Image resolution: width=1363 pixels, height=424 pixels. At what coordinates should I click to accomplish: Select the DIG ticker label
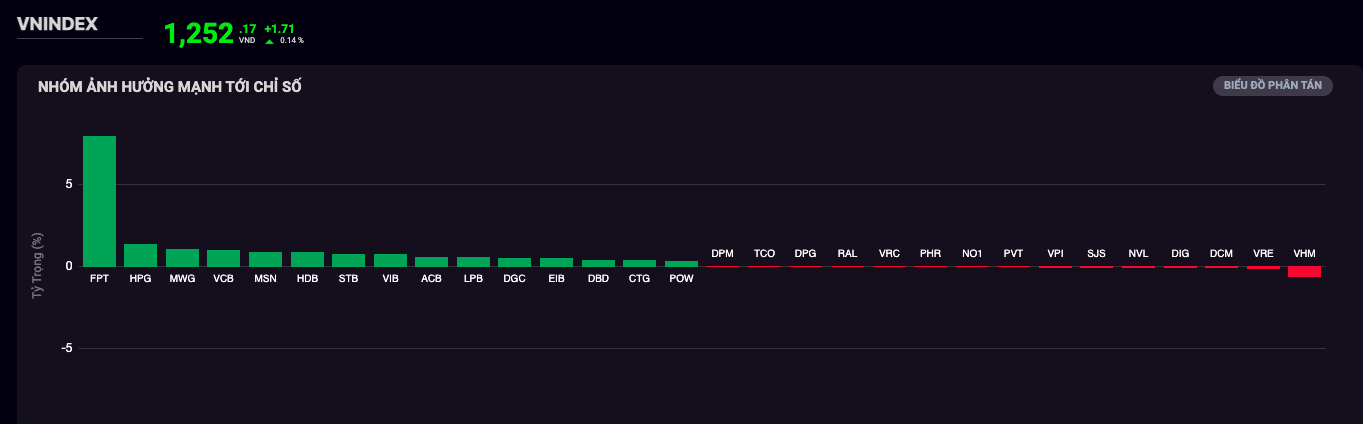click(x=1180, y=254)
